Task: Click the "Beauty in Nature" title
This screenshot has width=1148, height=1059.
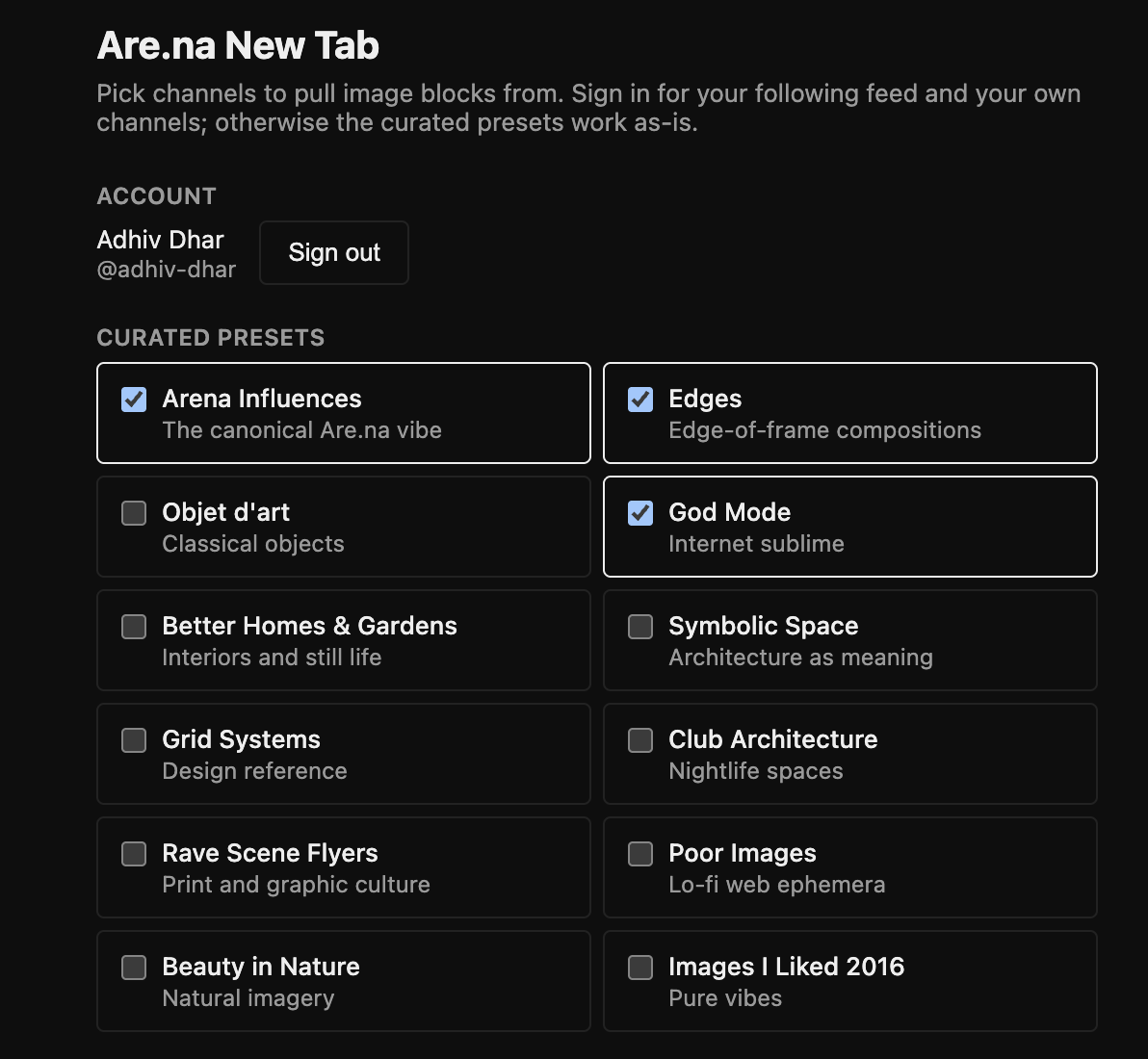Action: tap(261, 967)
